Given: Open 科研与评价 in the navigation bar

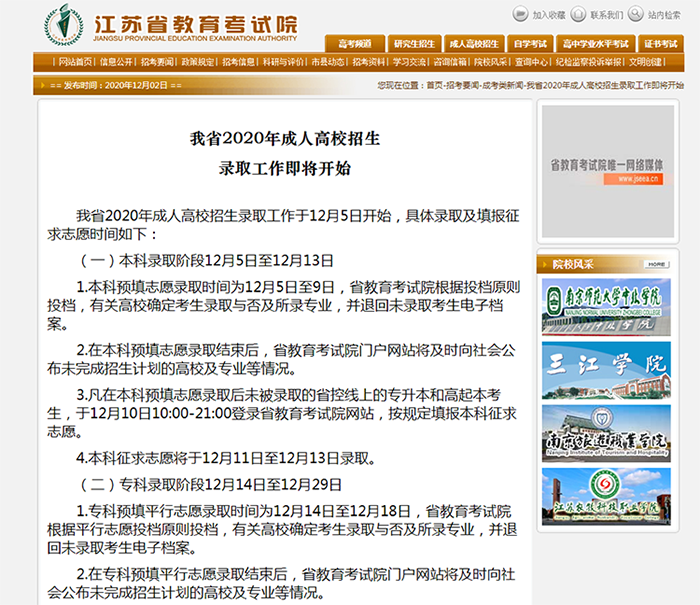Looking at the screenshot, I should click(283, 62).
